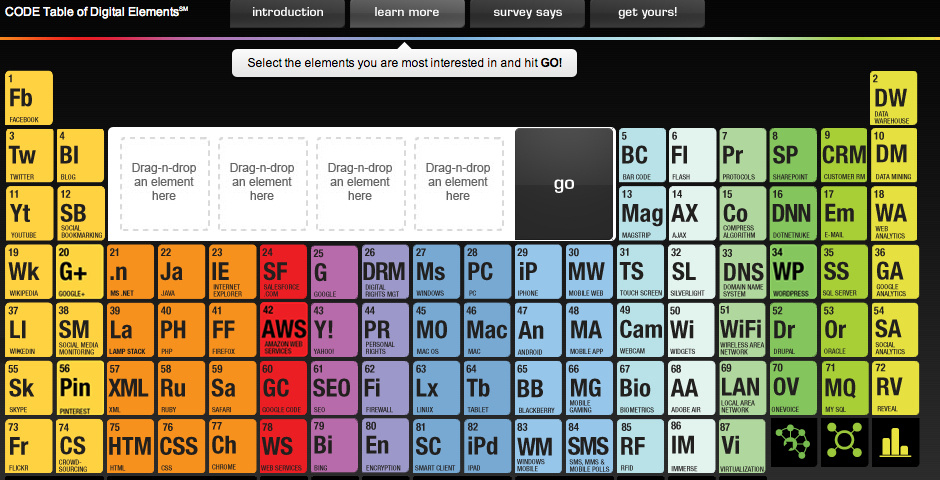Select the Yt YouTube element

coord(29,213)
